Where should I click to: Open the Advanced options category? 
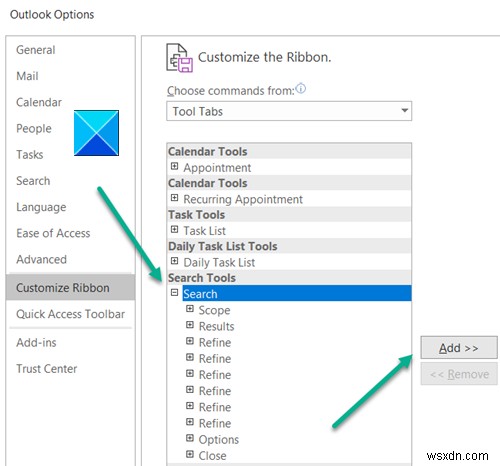(x=41, y=259)
